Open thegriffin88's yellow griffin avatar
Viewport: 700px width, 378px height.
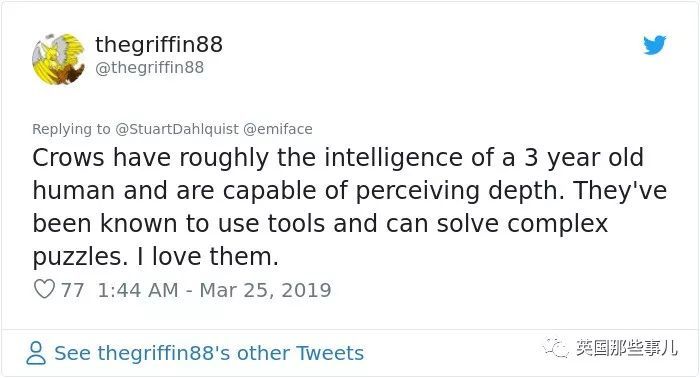point(58,58)
